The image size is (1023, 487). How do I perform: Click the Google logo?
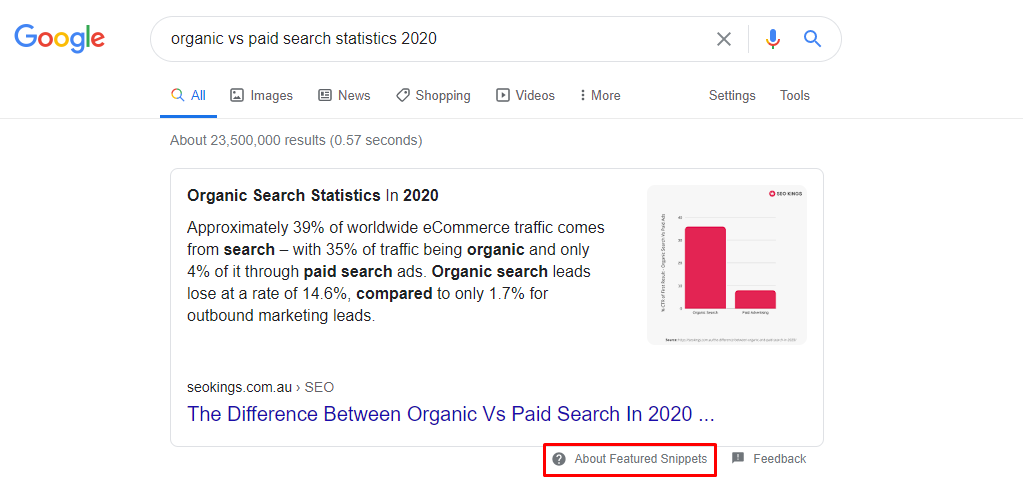[x=59, y=39]
